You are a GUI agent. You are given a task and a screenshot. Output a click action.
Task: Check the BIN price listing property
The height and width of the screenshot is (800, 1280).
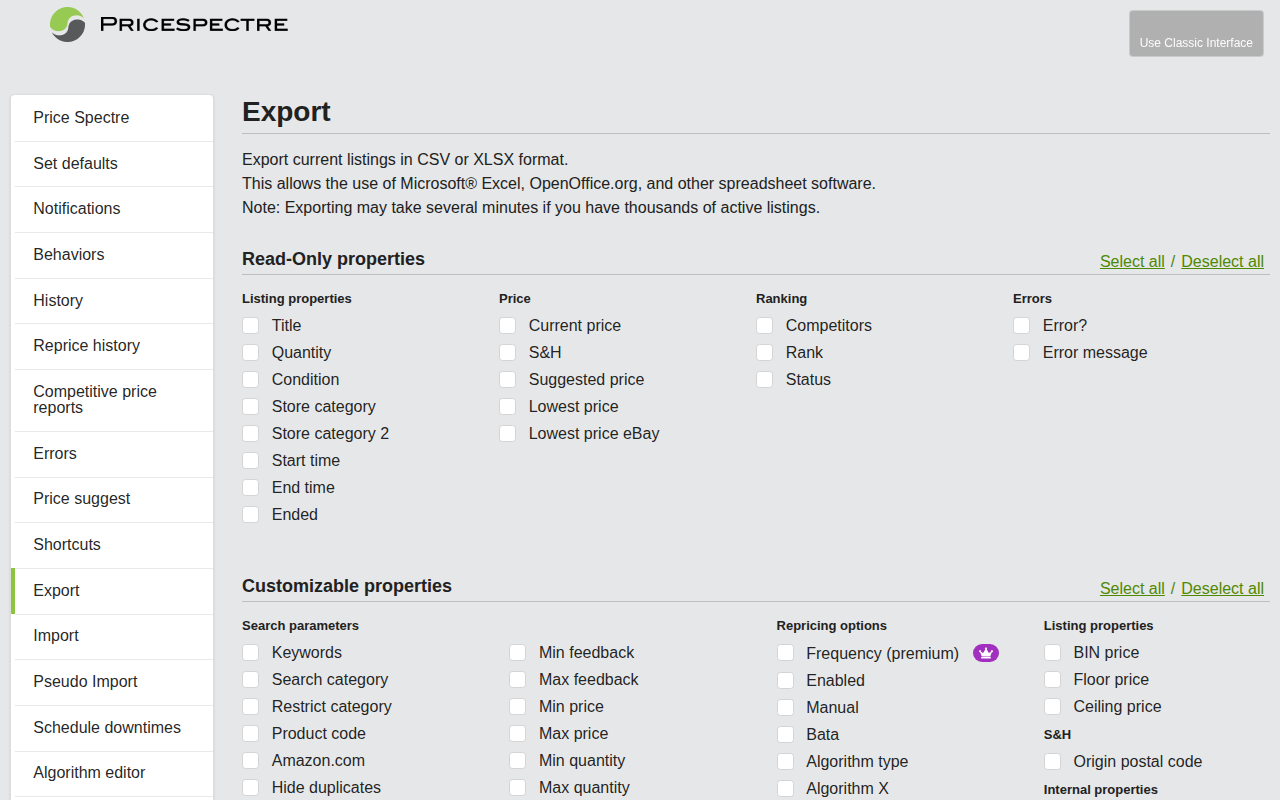[1052, 652]
